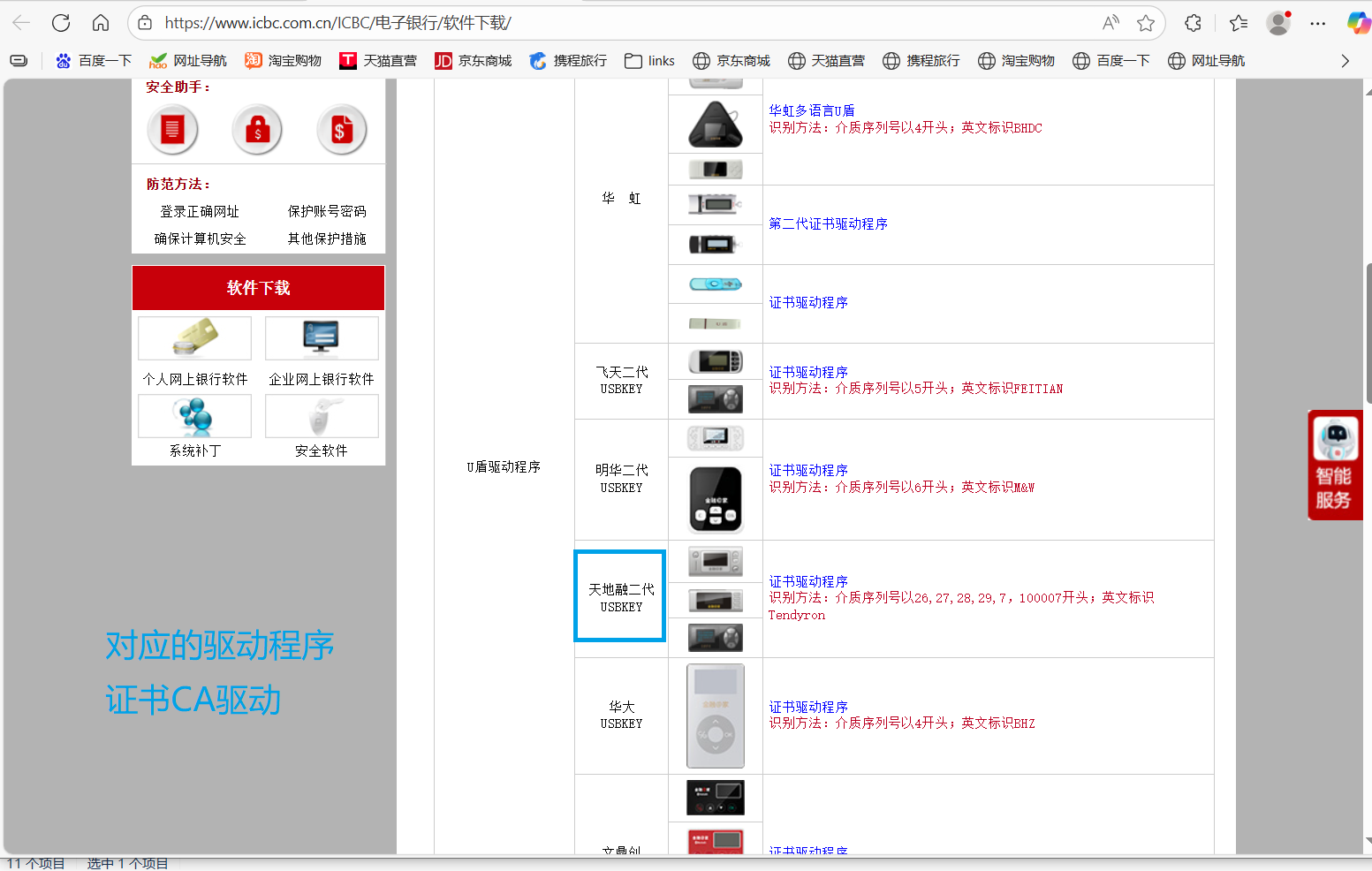Select the 明华二代 USBKEY cell text
1372x871 pixels.
621,479
